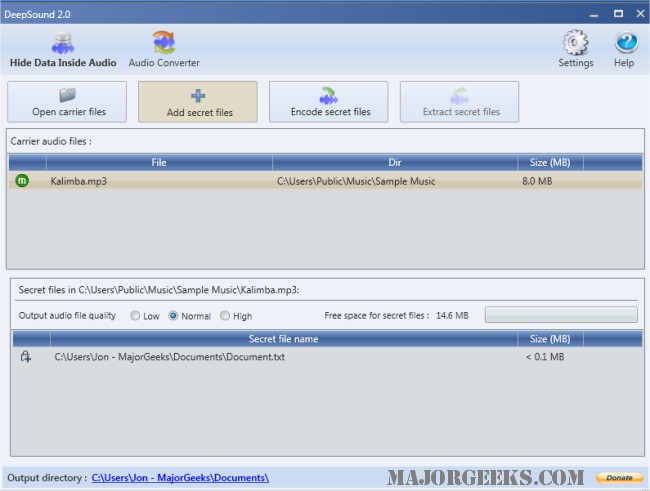Click the Donate button

[x=619, y=478]
